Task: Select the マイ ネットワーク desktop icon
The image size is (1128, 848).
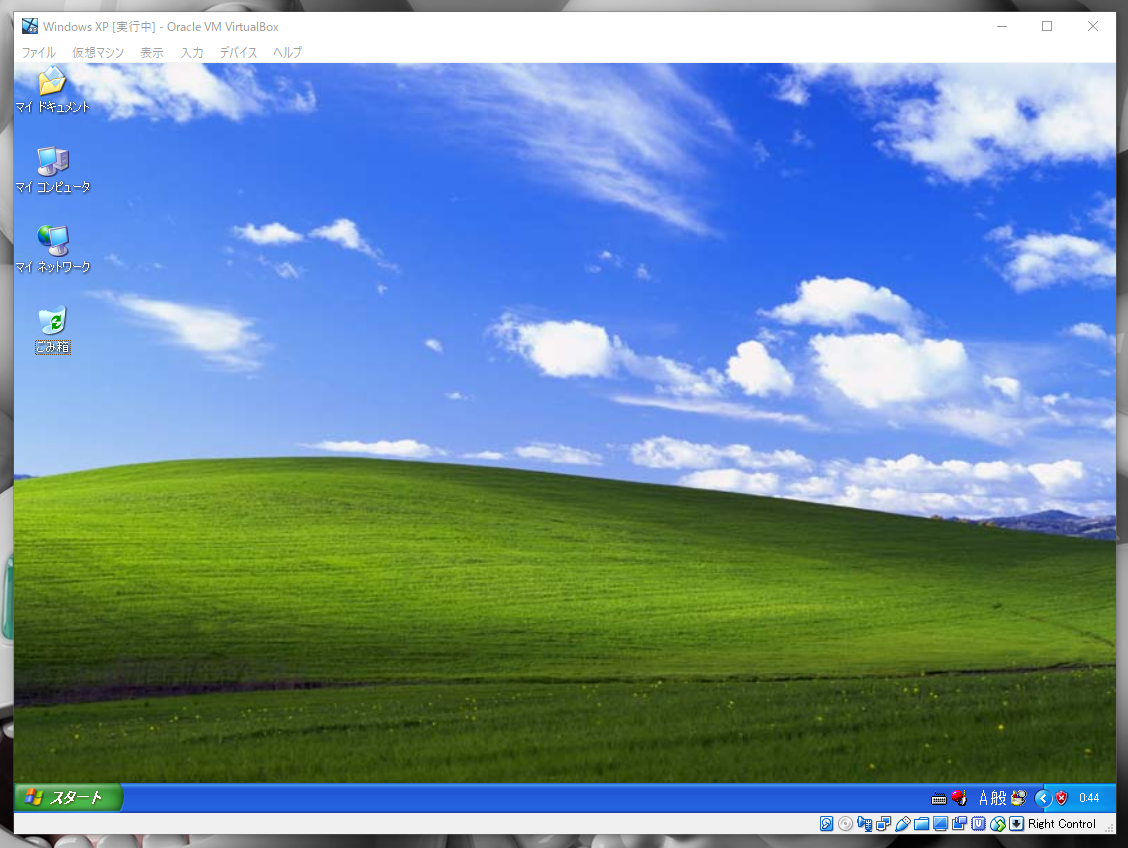Action: click(53, 250)
